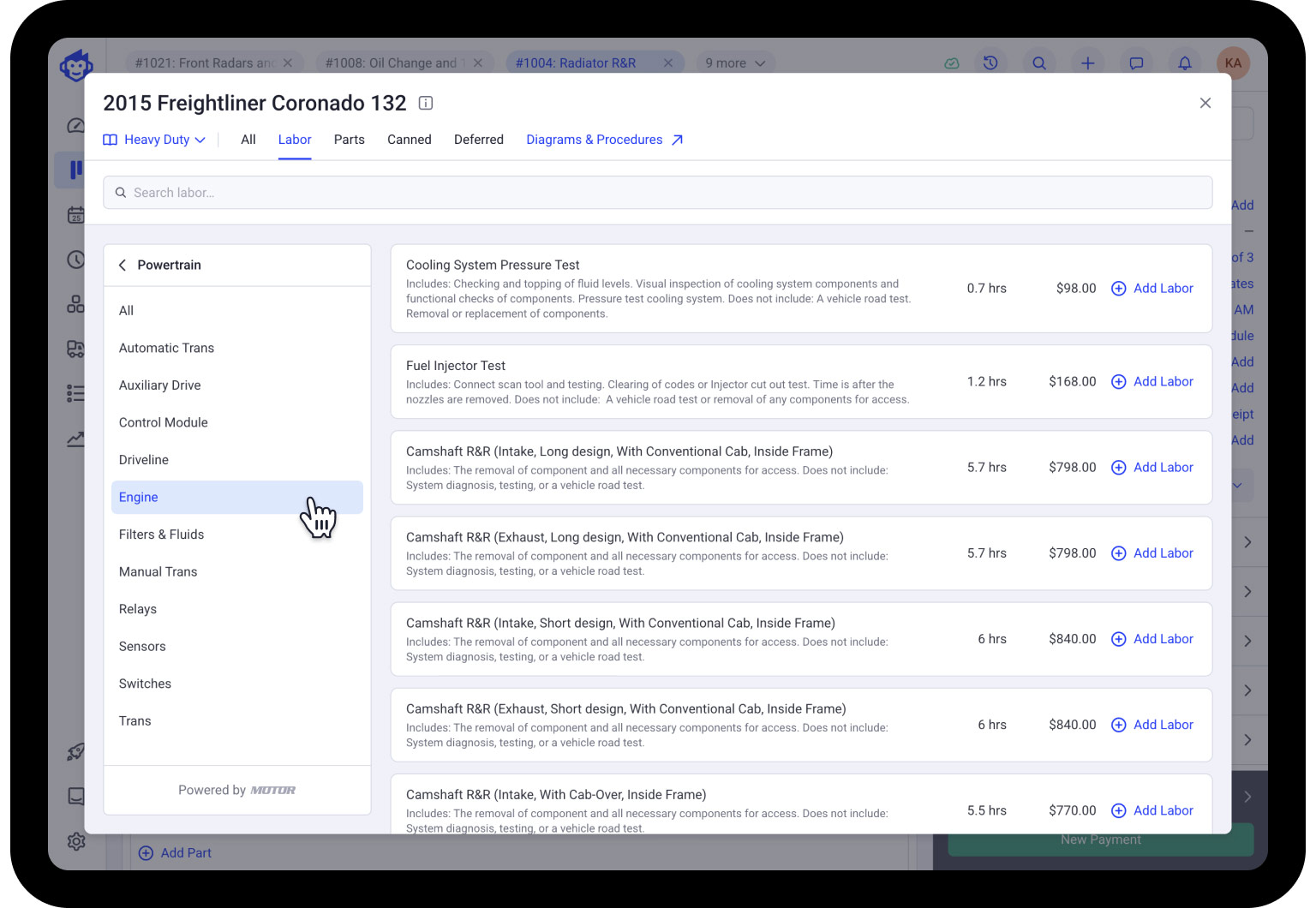Image resolution: width=1316 pixels, height=908 pixels.
Task: Select Auxiliary Drive category
Action: tap(237, 385)
